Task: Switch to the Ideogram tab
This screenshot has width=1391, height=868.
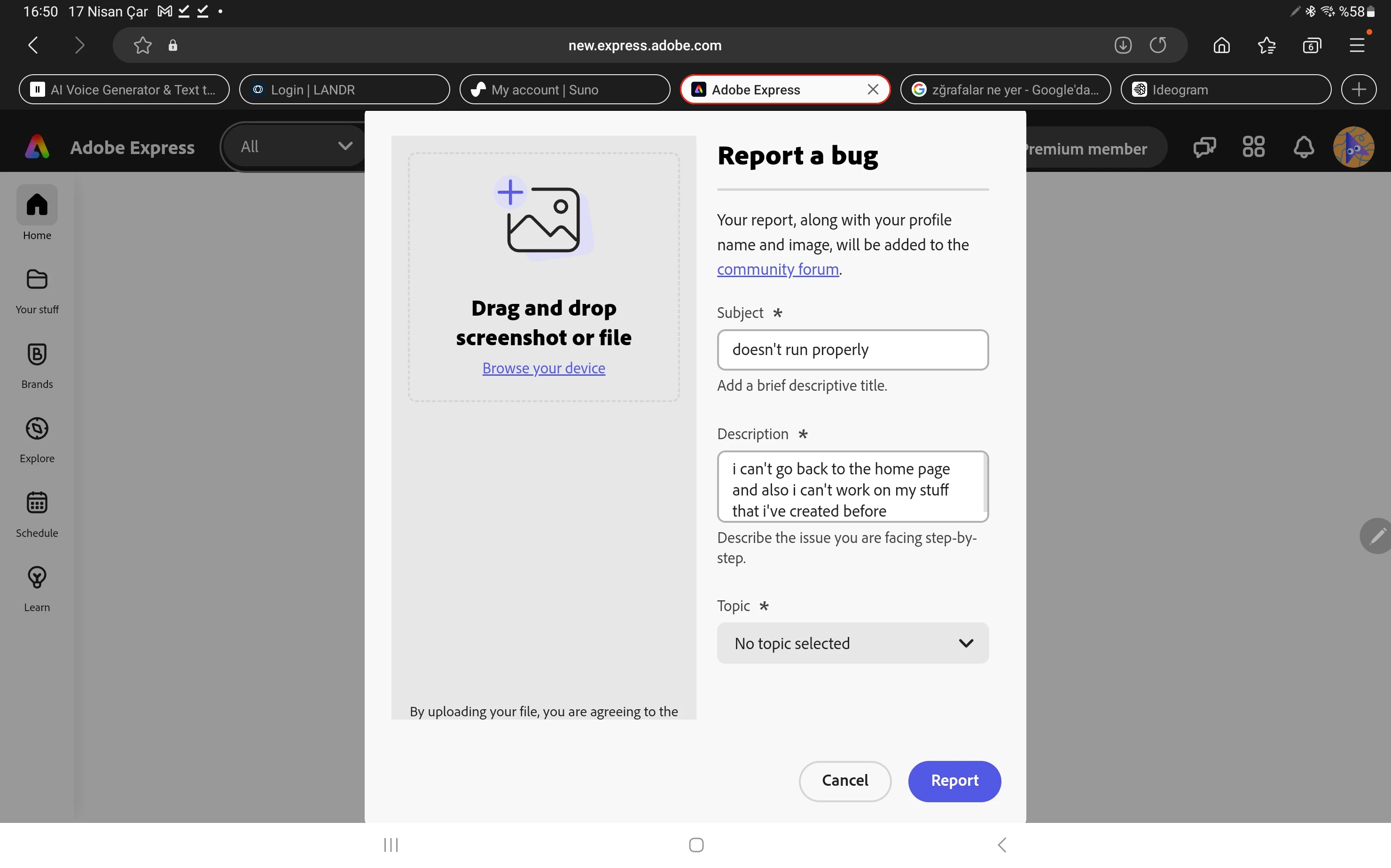Action: (x=1225, y=90)
